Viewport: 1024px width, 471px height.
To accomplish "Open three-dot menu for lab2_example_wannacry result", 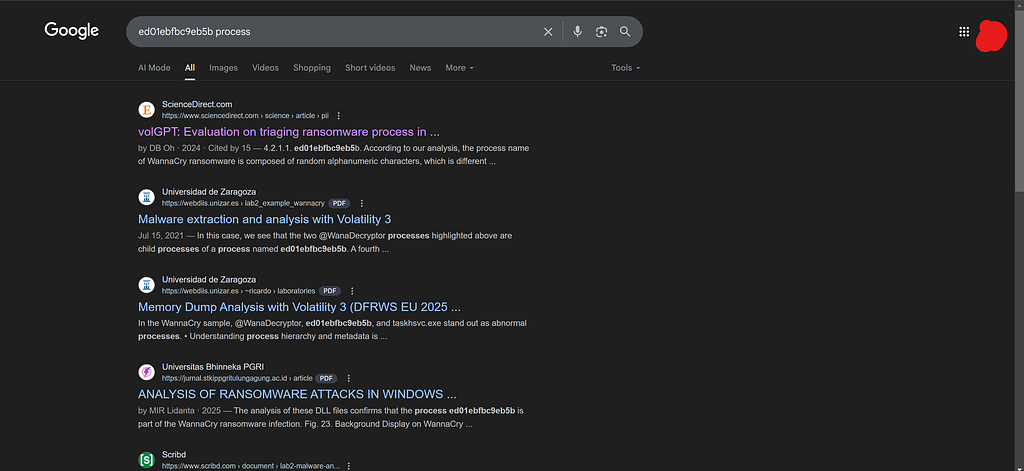I will 362,203.
